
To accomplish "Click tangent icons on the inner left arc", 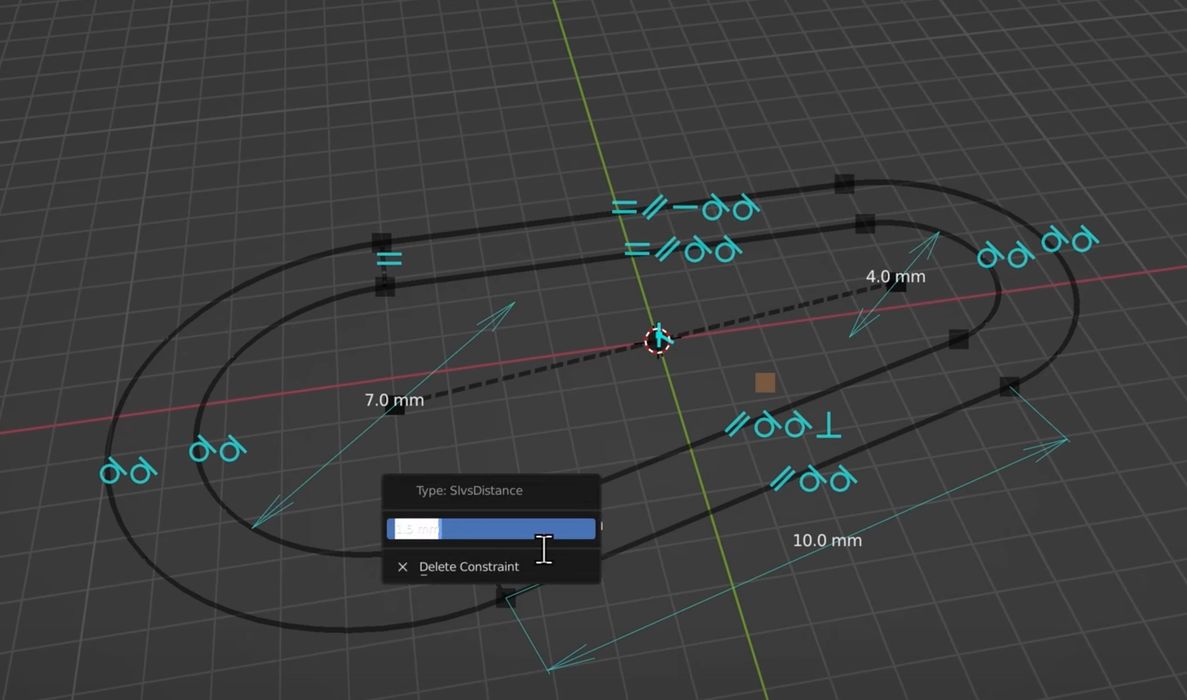I will (218, 449).
